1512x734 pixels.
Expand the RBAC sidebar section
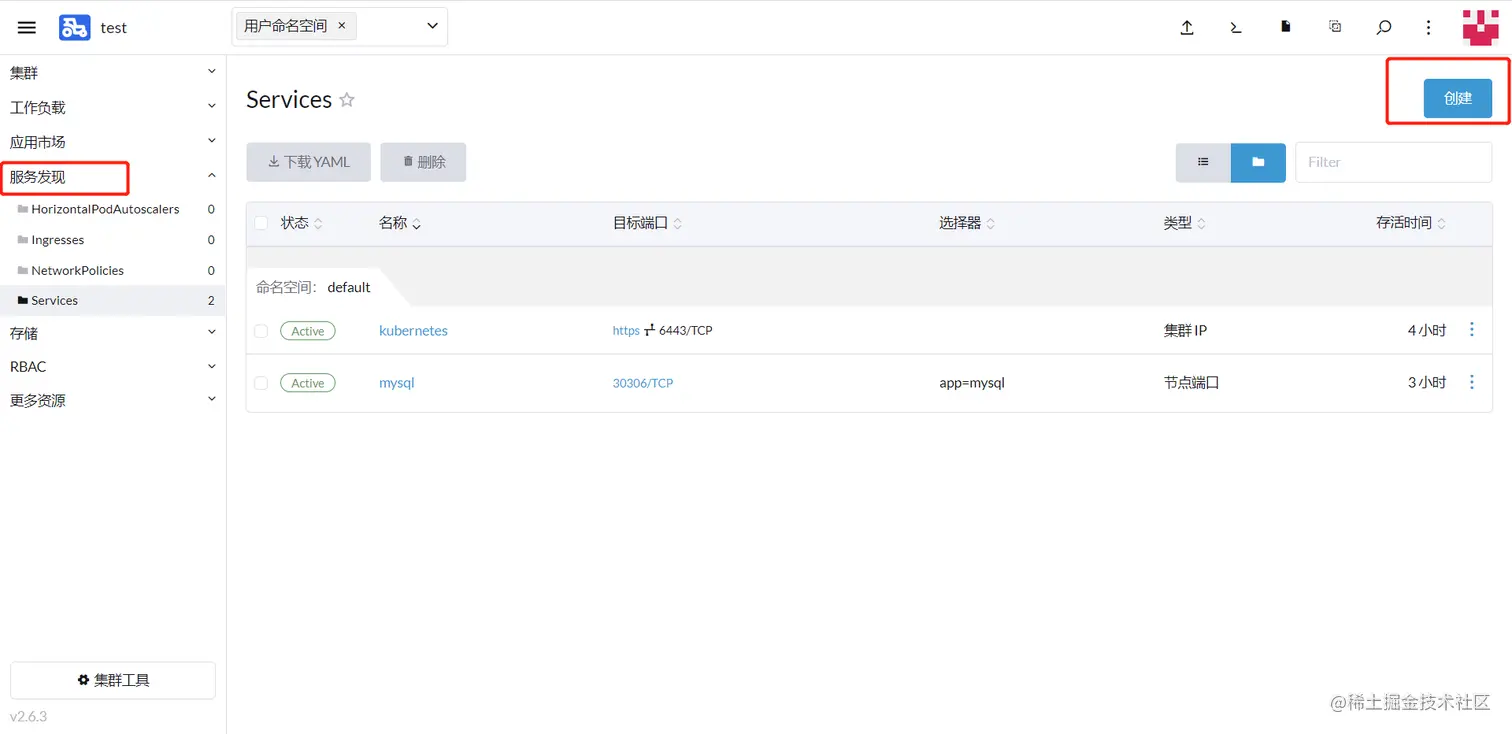tap(112, 367)
